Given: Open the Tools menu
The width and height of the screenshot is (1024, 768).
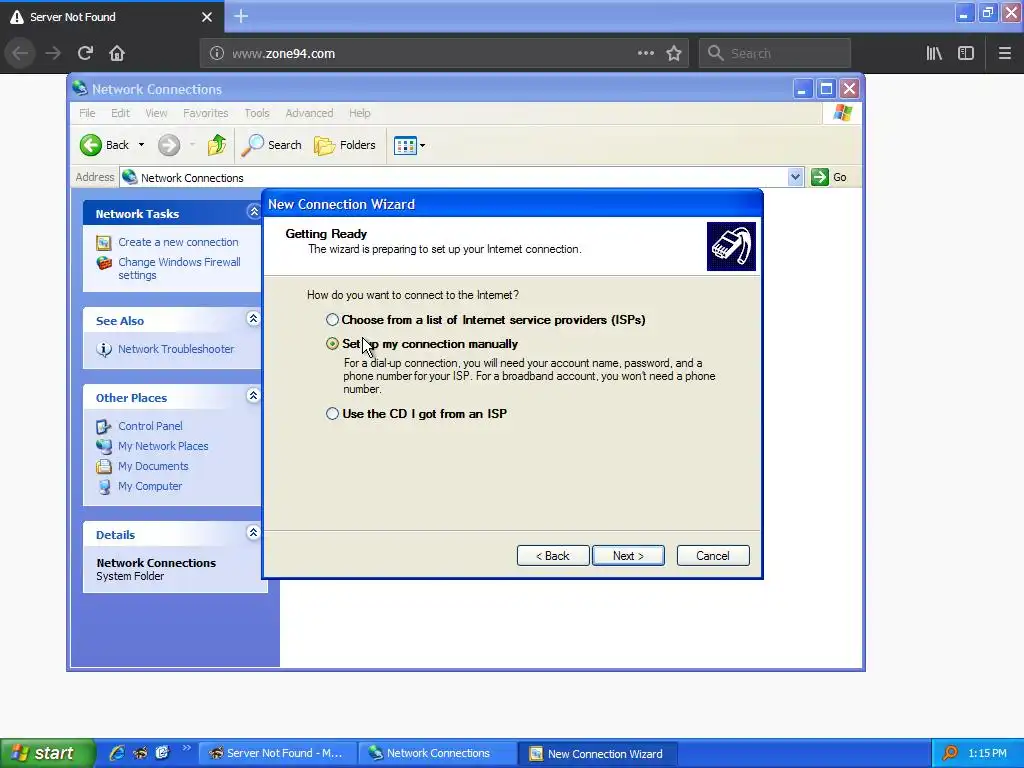Looking at the screenshot, I should pyautogui.click(x=257, y=113).
